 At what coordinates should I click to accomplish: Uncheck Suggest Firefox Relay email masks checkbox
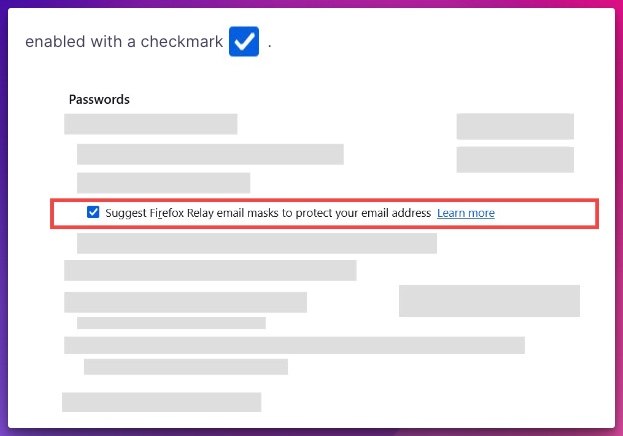pyautogui.click(x=93, y=212)
